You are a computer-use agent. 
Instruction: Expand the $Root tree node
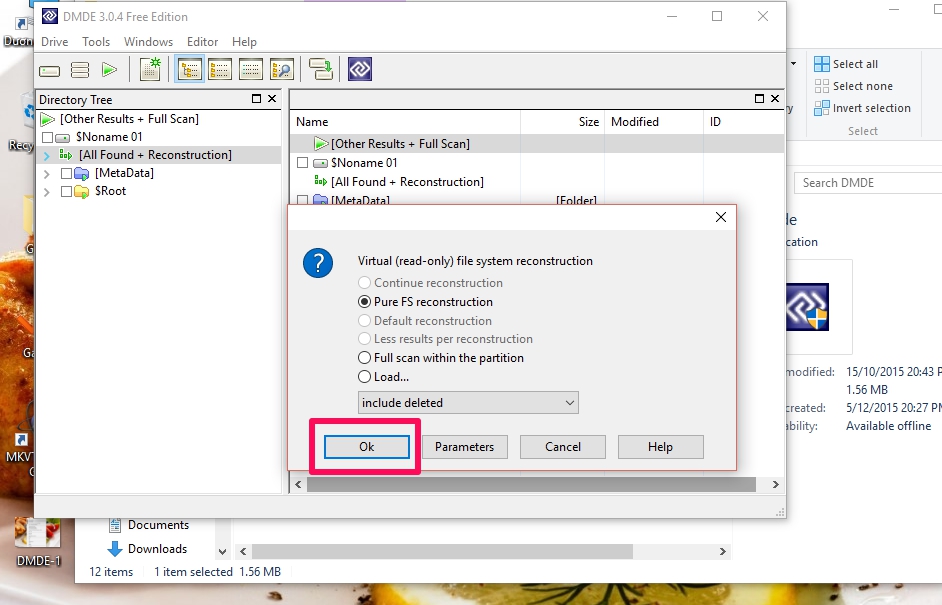pos(47,192)
